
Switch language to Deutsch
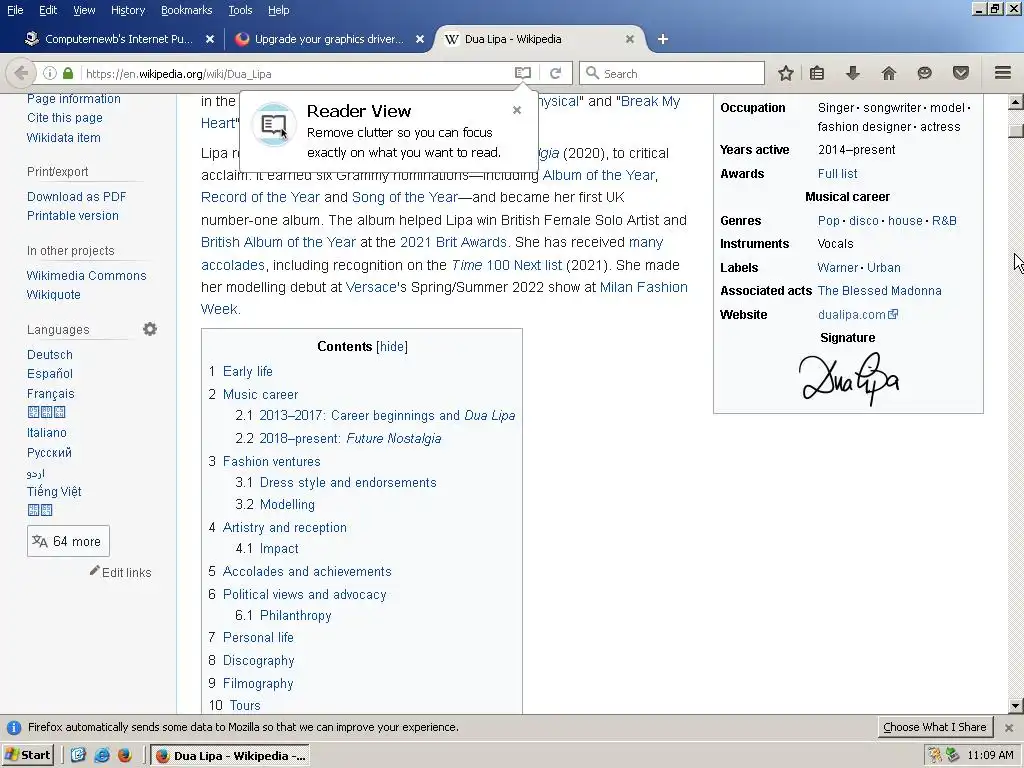50,355
